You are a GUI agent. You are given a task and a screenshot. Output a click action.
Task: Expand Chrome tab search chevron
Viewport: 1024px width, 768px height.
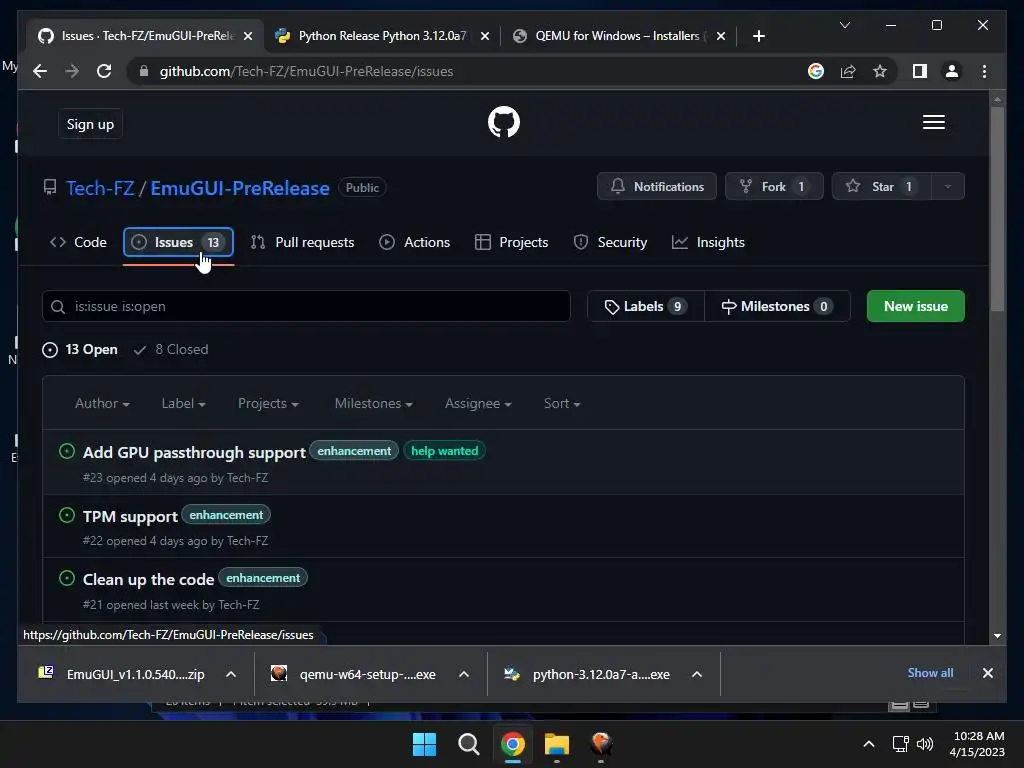[x=844, y=25]
